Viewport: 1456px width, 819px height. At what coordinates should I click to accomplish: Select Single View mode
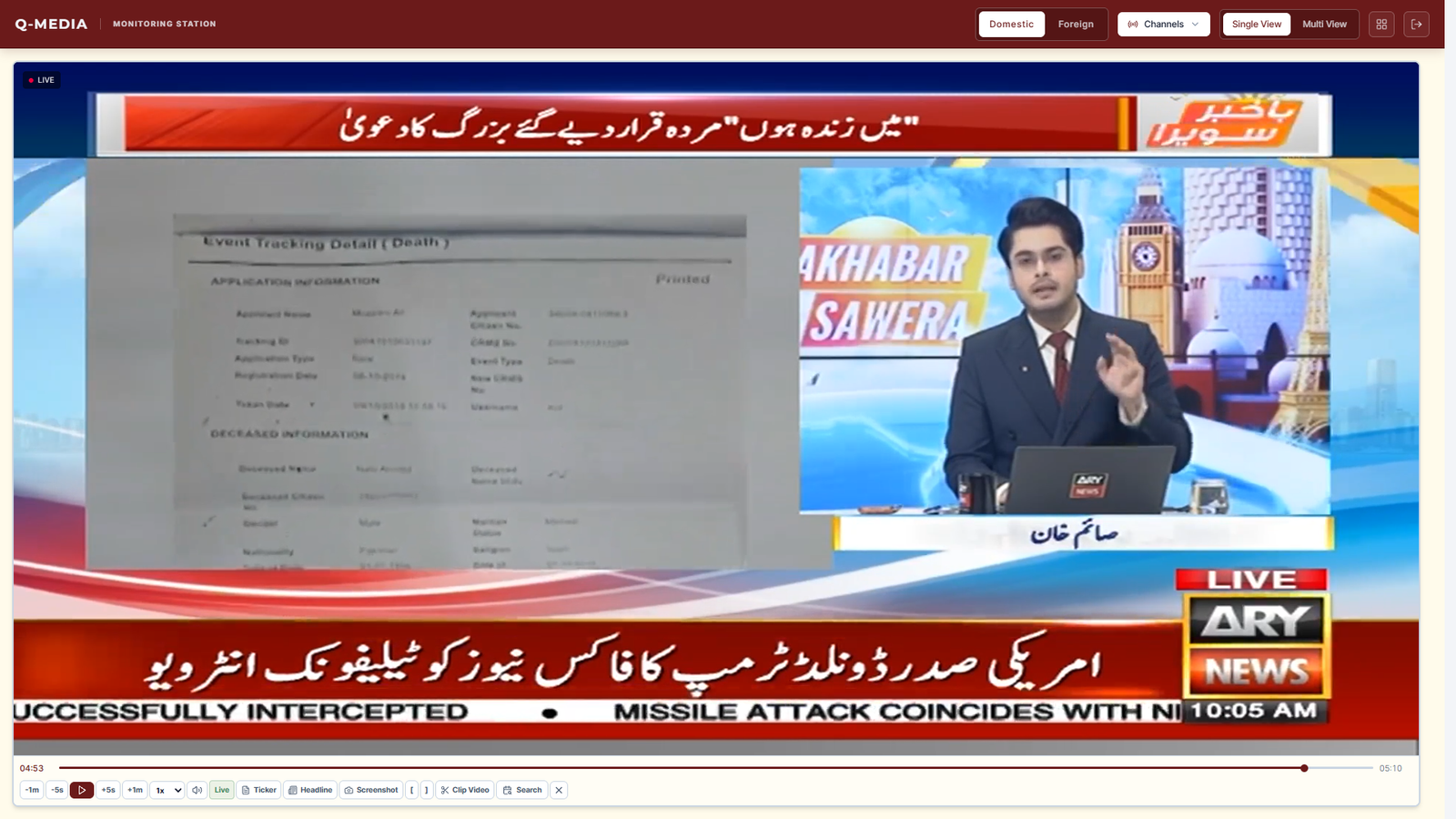[1257, 24]
